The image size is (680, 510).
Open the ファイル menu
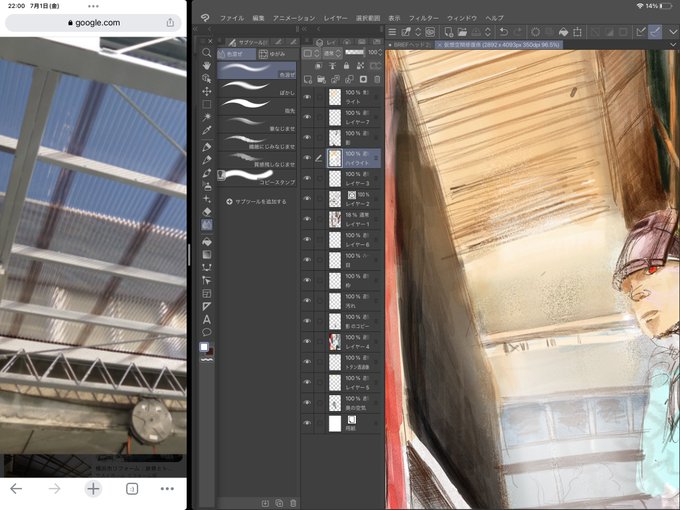click(x=232, y=18)
